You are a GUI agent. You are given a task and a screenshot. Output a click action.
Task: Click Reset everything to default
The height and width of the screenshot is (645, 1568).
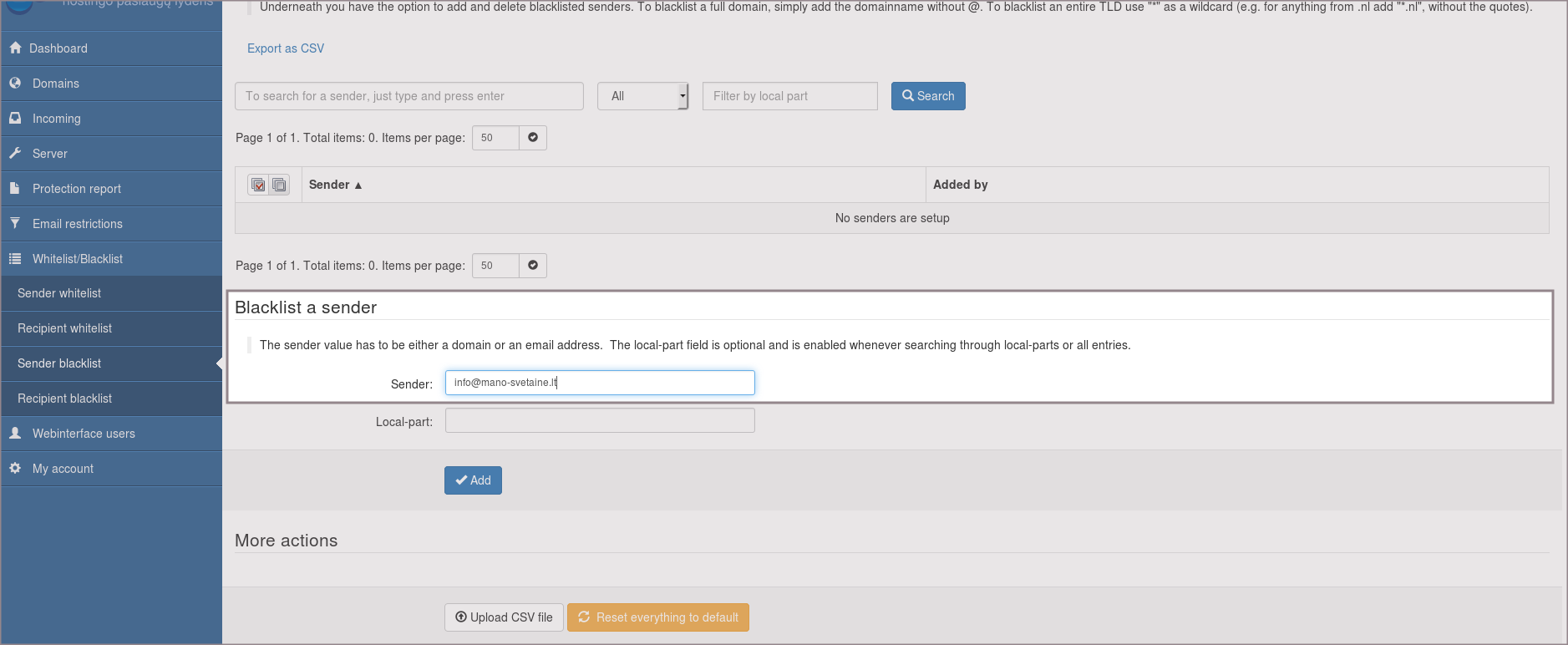[x=657, y=617]
